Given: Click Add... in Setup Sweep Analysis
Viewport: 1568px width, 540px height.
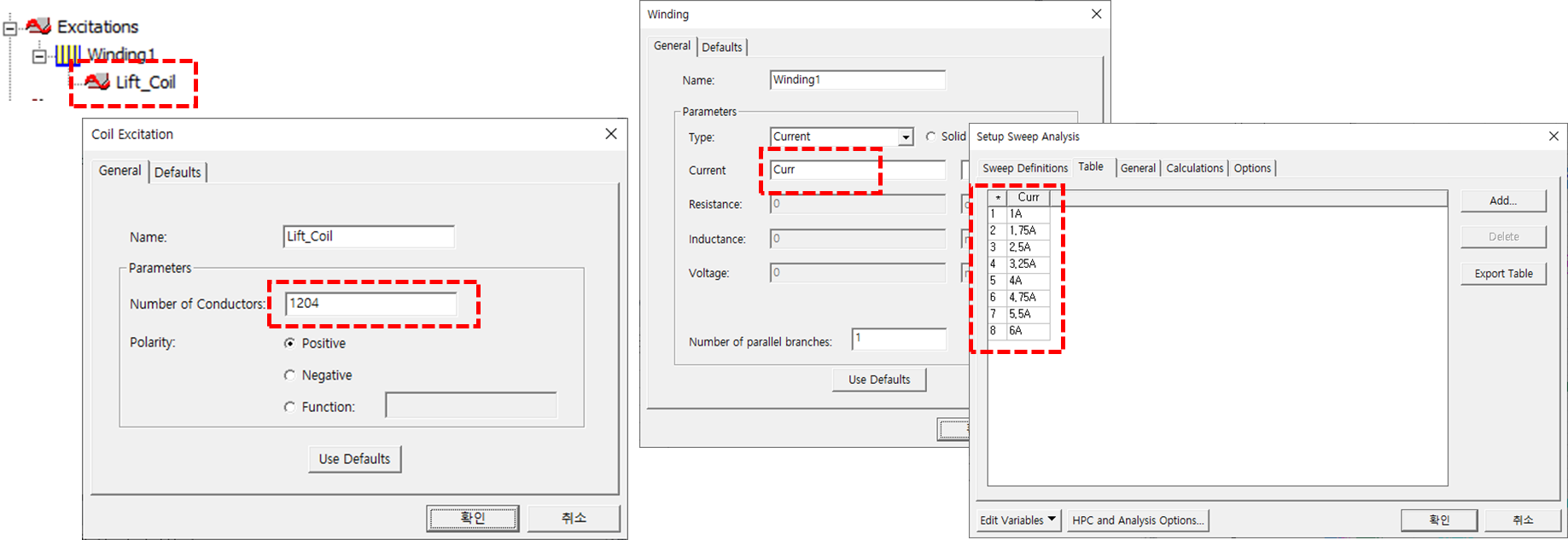Looking at the screenshot, I should pos(1503,200).
